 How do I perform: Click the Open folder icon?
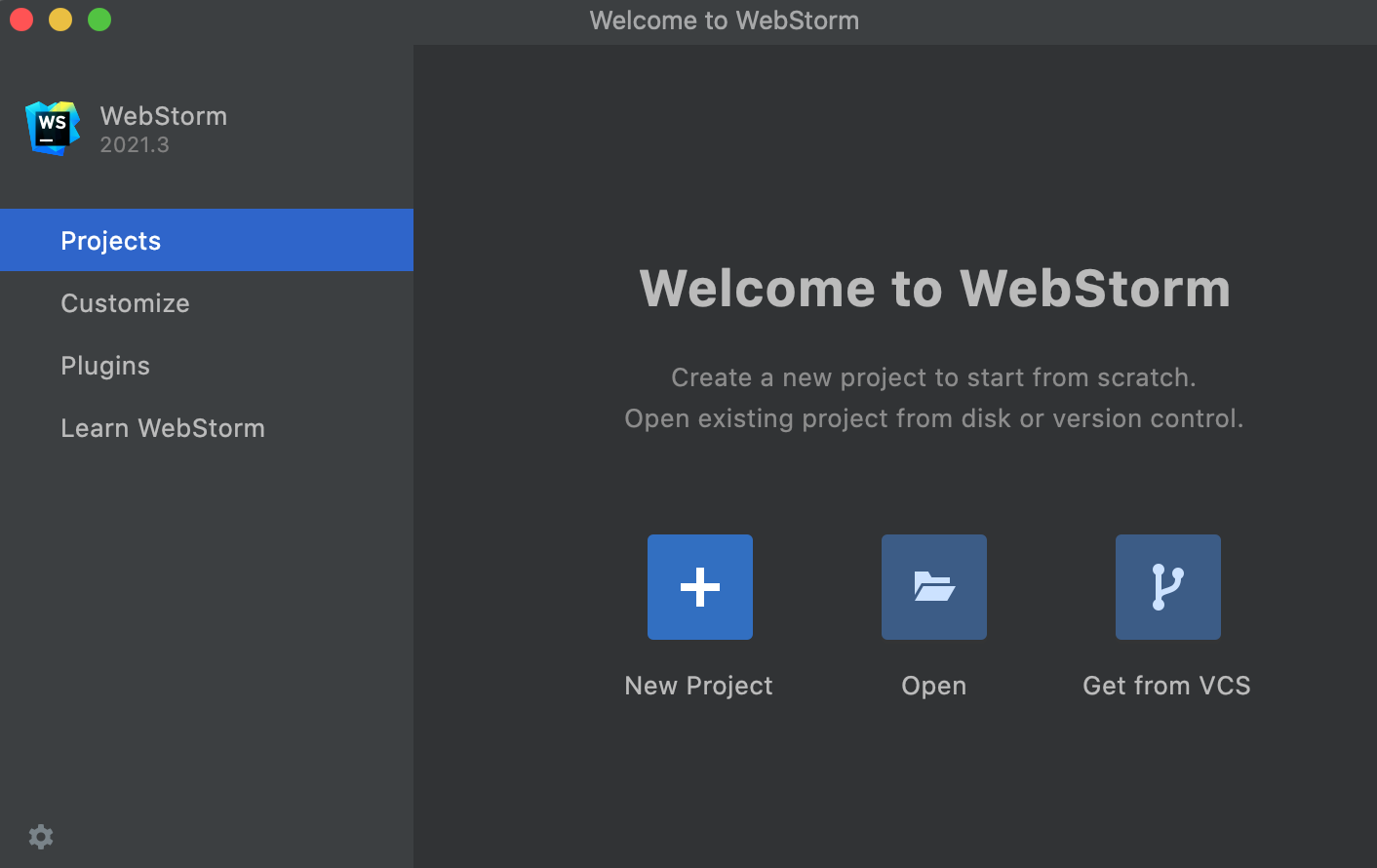[x=934, y=587]
